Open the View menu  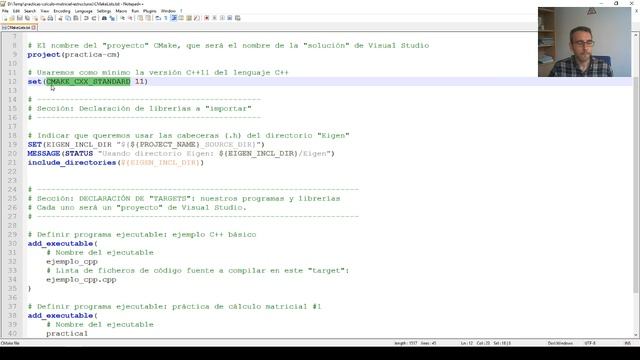pyautogui.click(x=45, y=11)
